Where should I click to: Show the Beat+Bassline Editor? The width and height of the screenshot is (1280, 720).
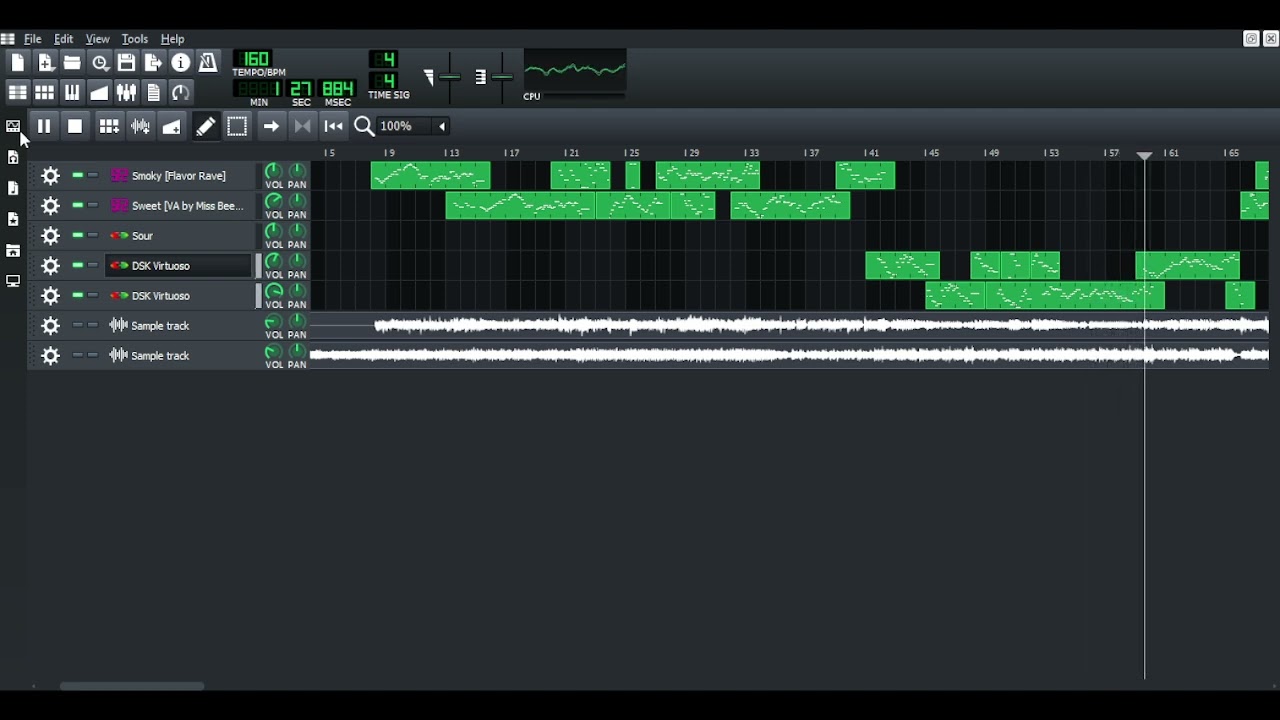click(45, 92)
